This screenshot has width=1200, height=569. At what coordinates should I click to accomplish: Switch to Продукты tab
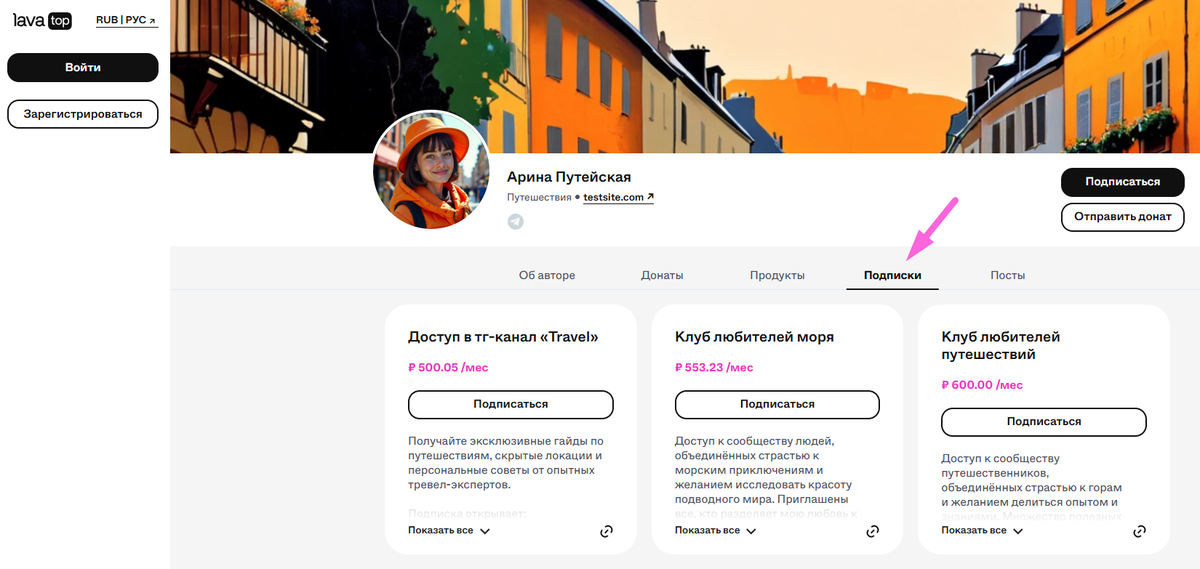[x=777, y=275]
